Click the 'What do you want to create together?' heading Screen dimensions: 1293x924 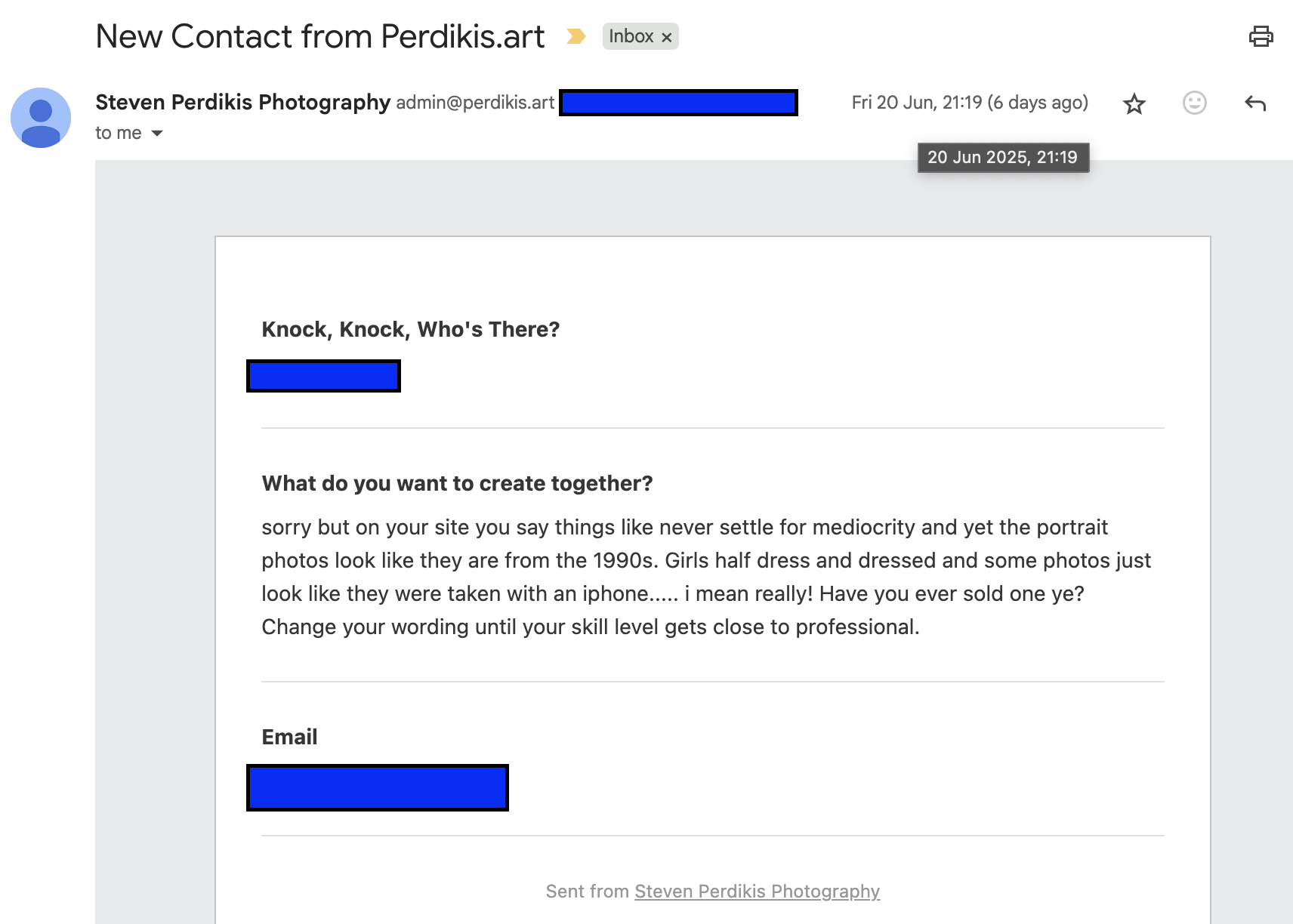point(457,483)
